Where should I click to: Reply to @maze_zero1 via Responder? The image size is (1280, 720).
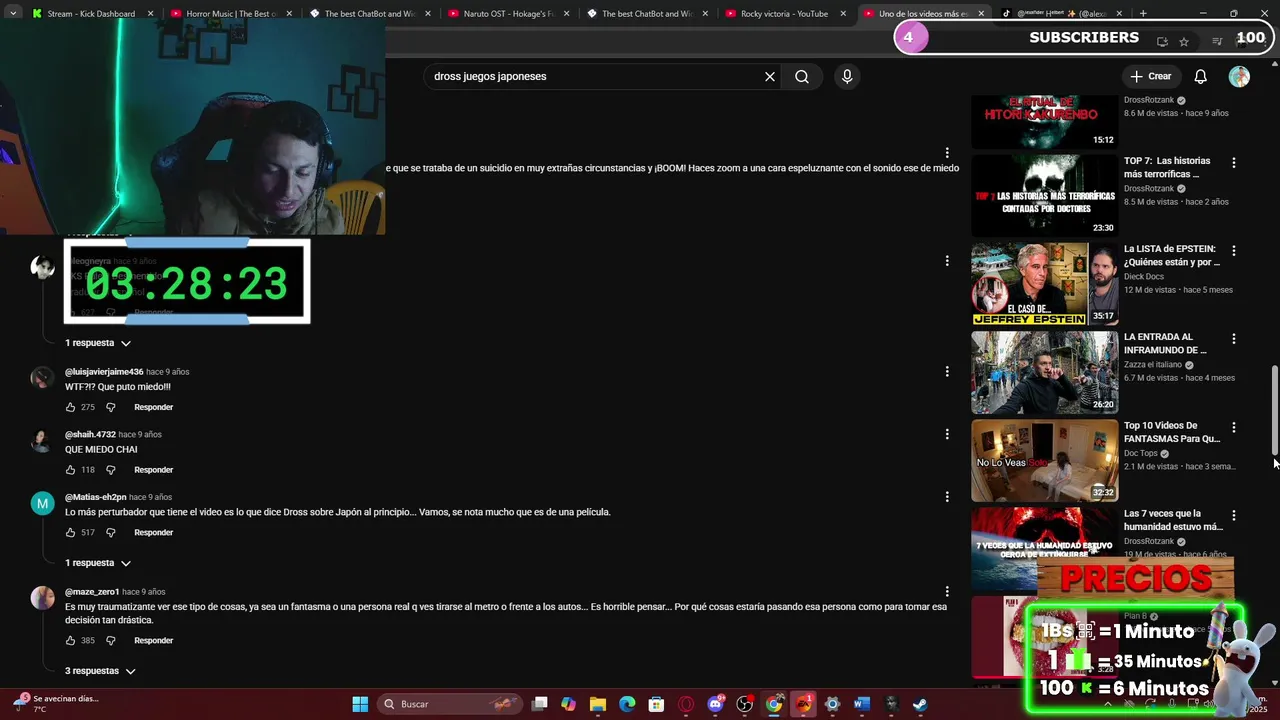154,641
